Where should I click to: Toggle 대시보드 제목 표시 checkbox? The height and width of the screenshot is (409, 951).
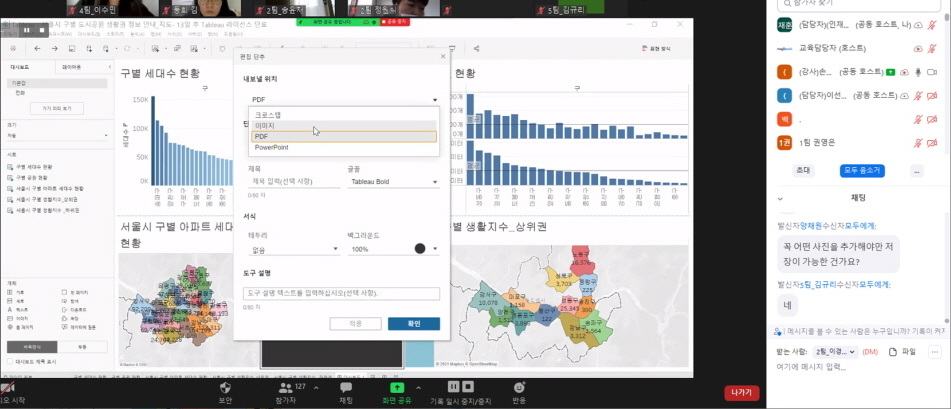[10, 362]
